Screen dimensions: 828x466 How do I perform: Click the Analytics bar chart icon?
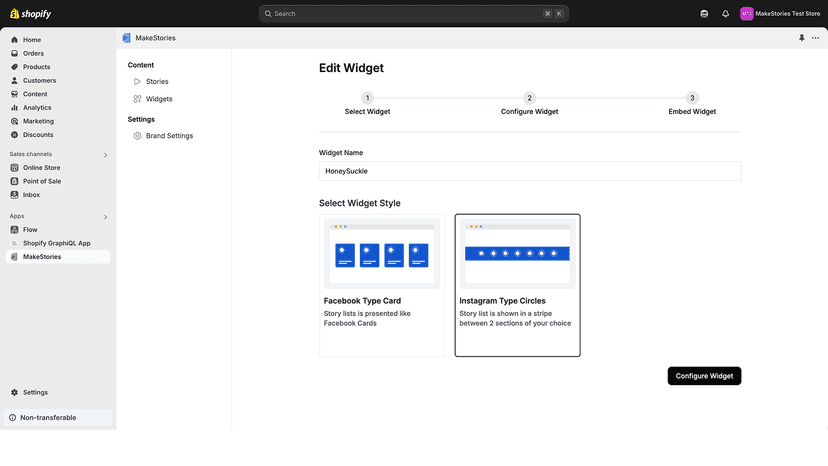(14, 108)
